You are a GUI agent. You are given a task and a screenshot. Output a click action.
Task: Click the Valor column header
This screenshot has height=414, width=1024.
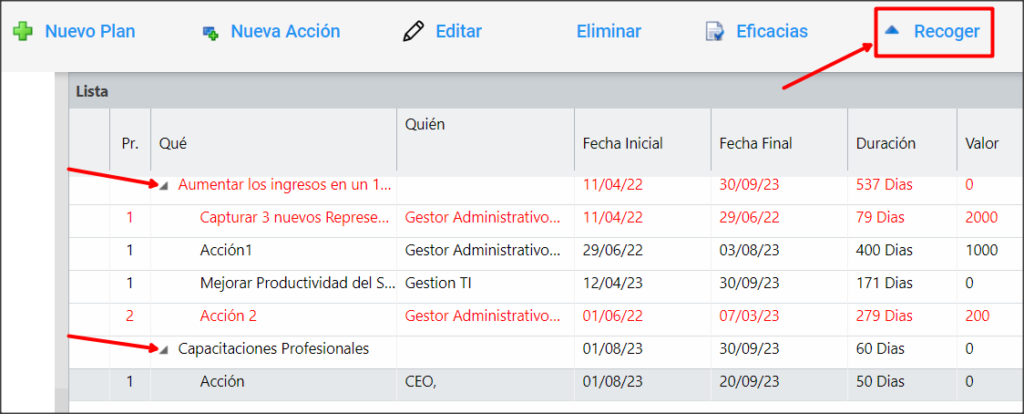[x=982, y=144]
